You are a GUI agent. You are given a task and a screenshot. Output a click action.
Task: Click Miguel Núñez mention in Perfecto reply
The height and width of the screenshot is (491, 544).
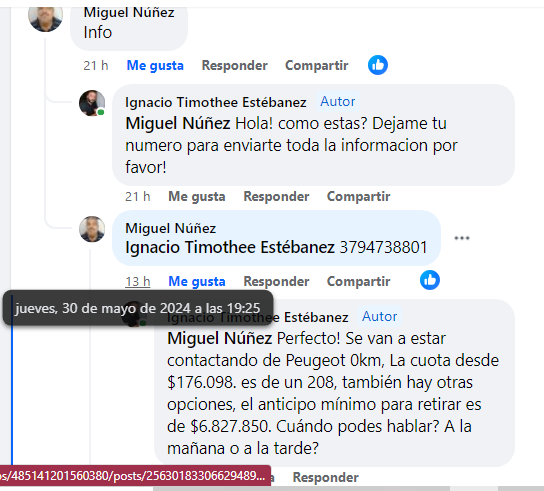(219, 338)
